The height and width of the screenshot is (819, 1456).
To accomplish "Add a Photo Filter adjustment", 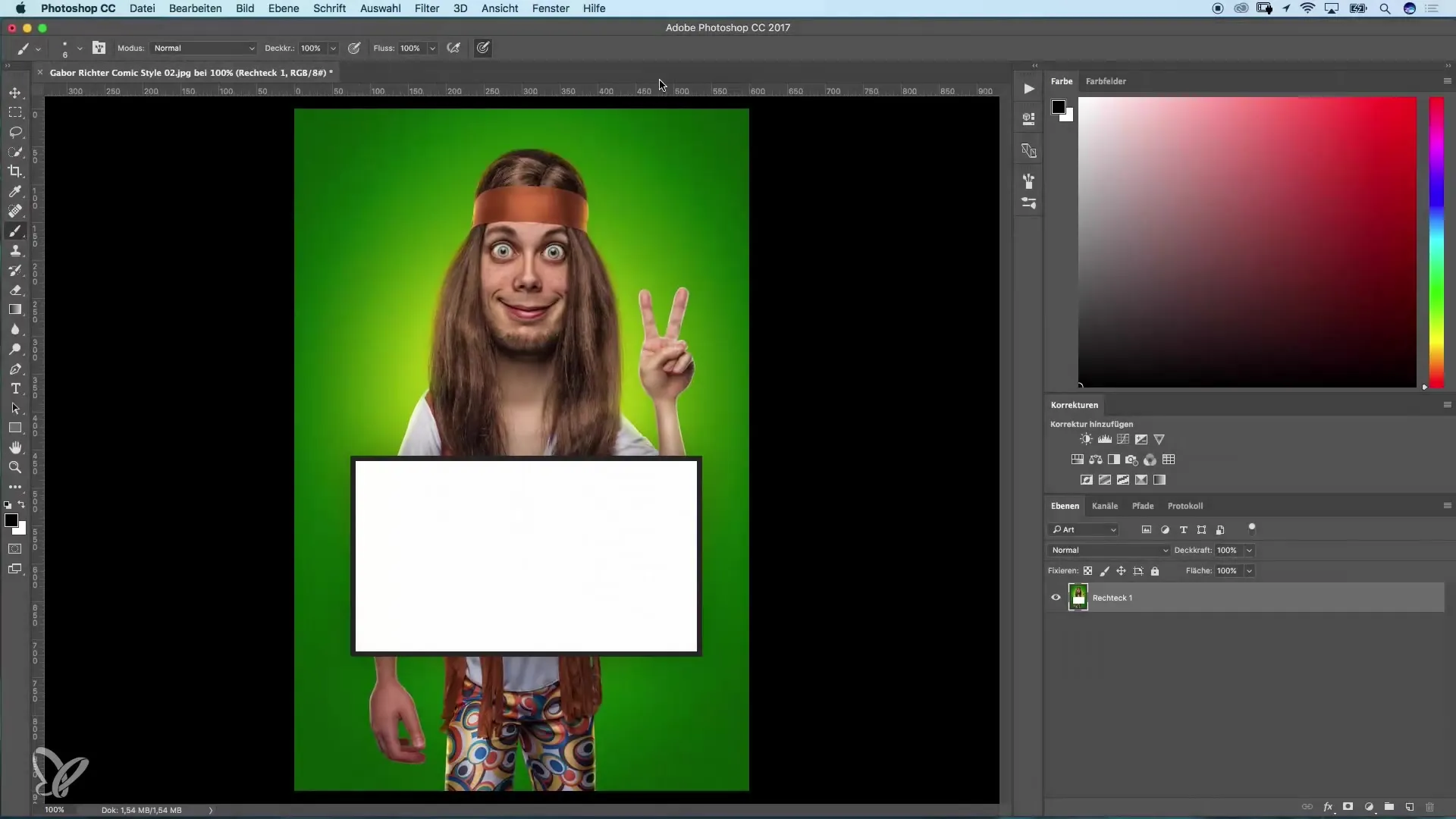I will 1132,460.
